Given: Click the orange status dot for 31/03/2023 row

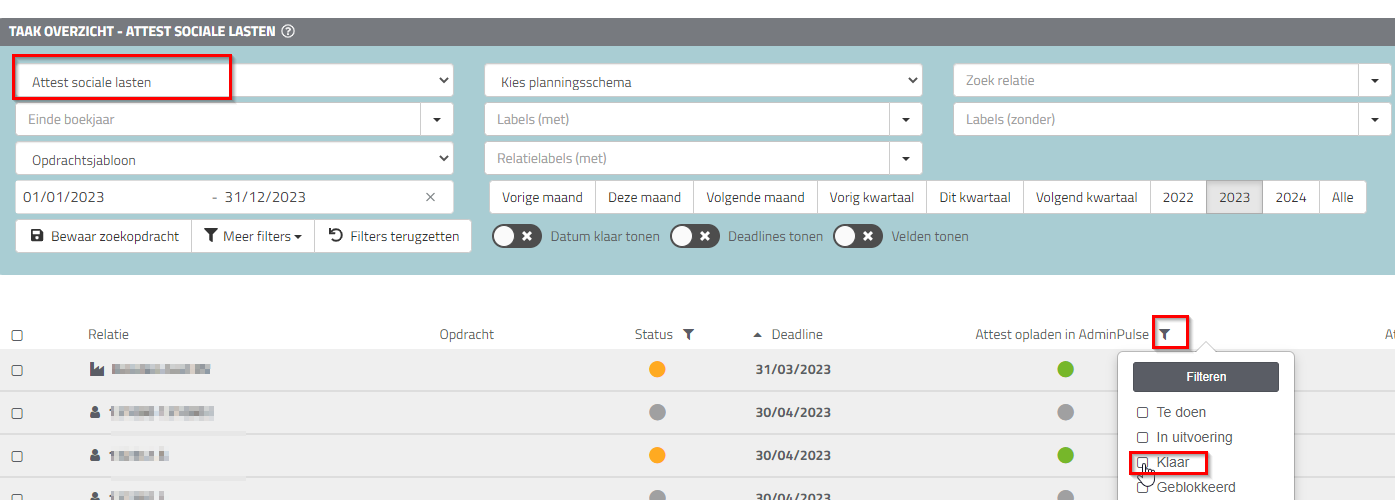Looking at the screenshot, I should pos(657,370).
